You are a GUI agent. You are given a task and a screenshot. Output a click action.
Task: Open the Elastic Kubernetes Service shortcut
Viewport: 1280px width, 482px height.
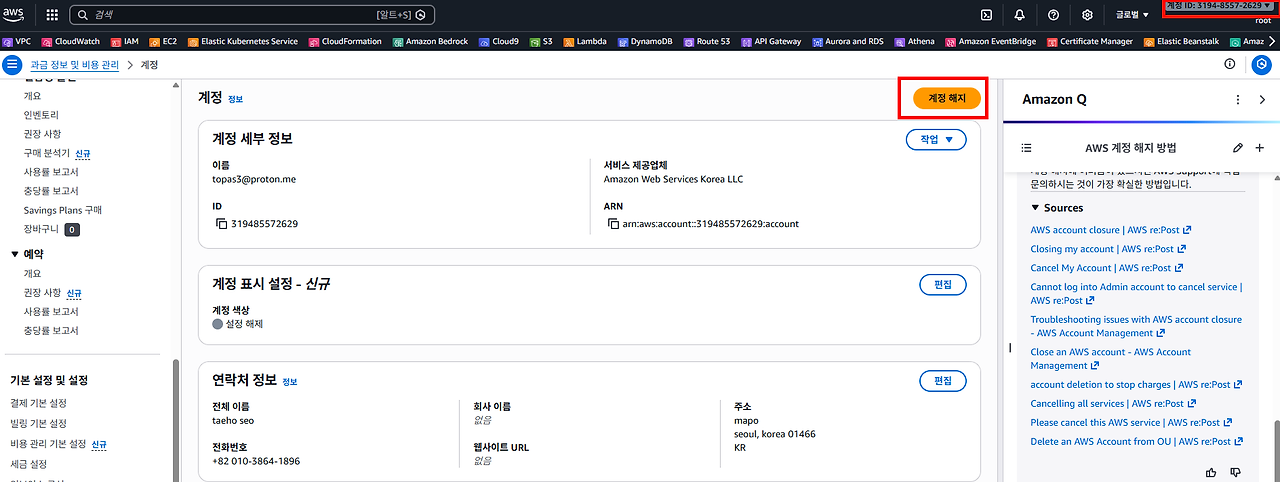click(242, 42)
